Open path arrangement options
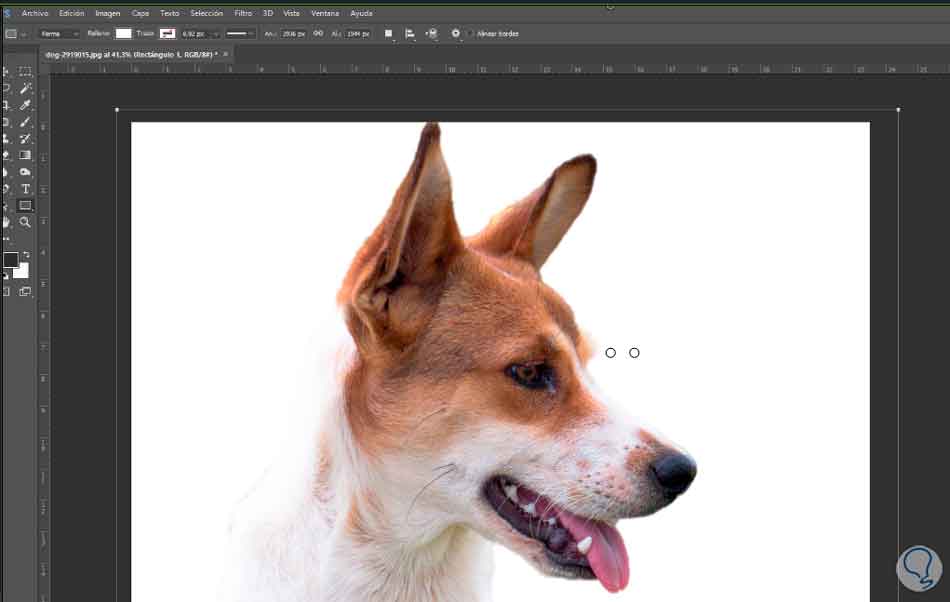The image size is (950, 602). [431, 34]
